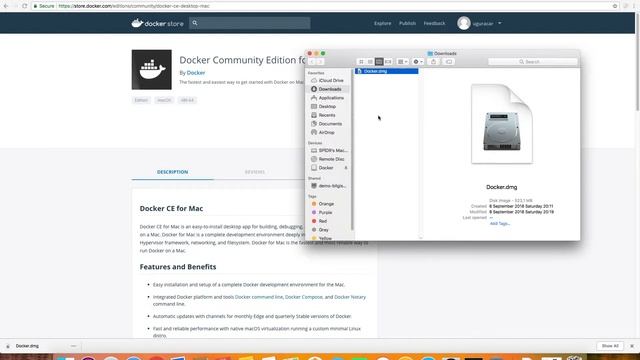Click the user avatar icon
The image size is (640, 360).
(464, 23)
